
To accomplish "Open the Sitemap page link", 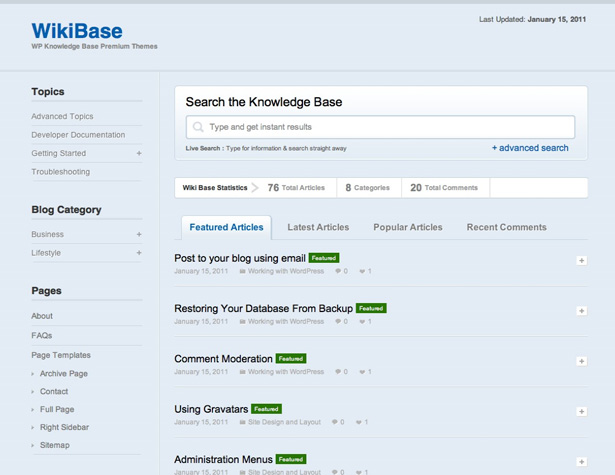I will [55, 445].
